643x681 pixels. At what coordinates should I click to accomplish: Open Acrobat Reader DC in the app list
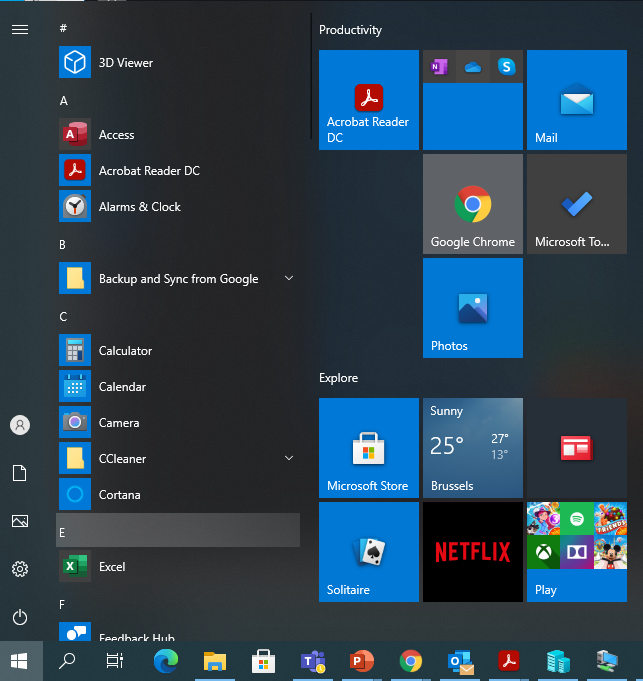pyautogui.click(x=178, y=170)
